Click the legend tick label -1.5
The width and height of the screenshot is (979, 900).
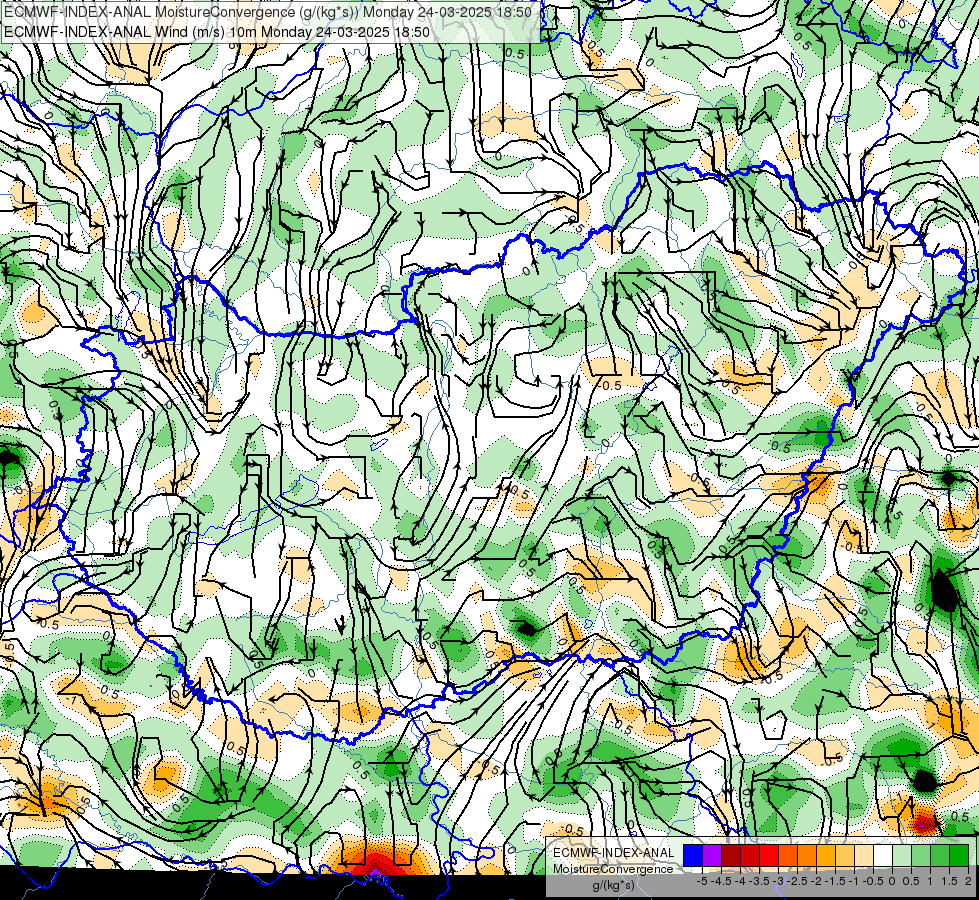[x=837, y=881]
